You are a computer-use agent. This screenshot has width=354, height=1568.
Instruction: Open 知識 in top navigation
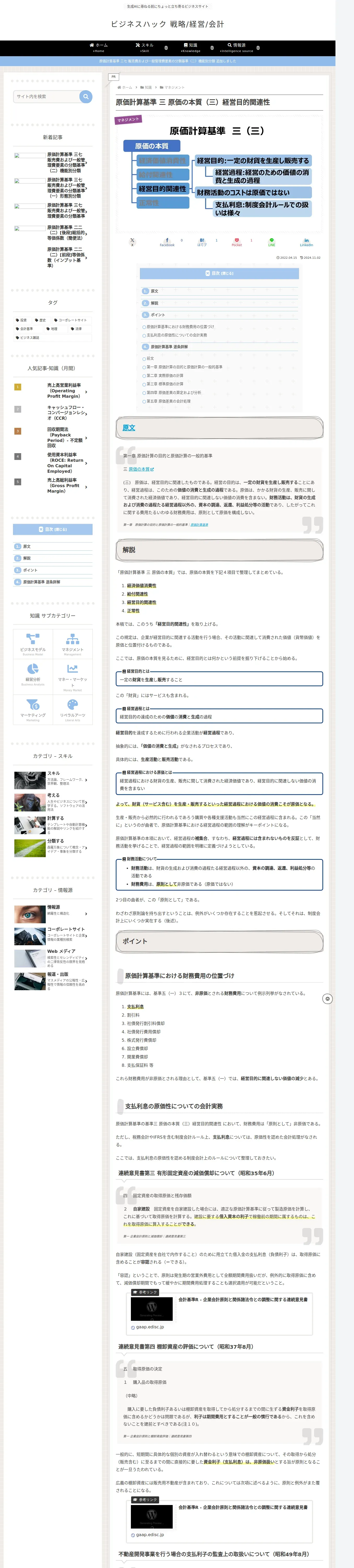(x=190, y=48)
